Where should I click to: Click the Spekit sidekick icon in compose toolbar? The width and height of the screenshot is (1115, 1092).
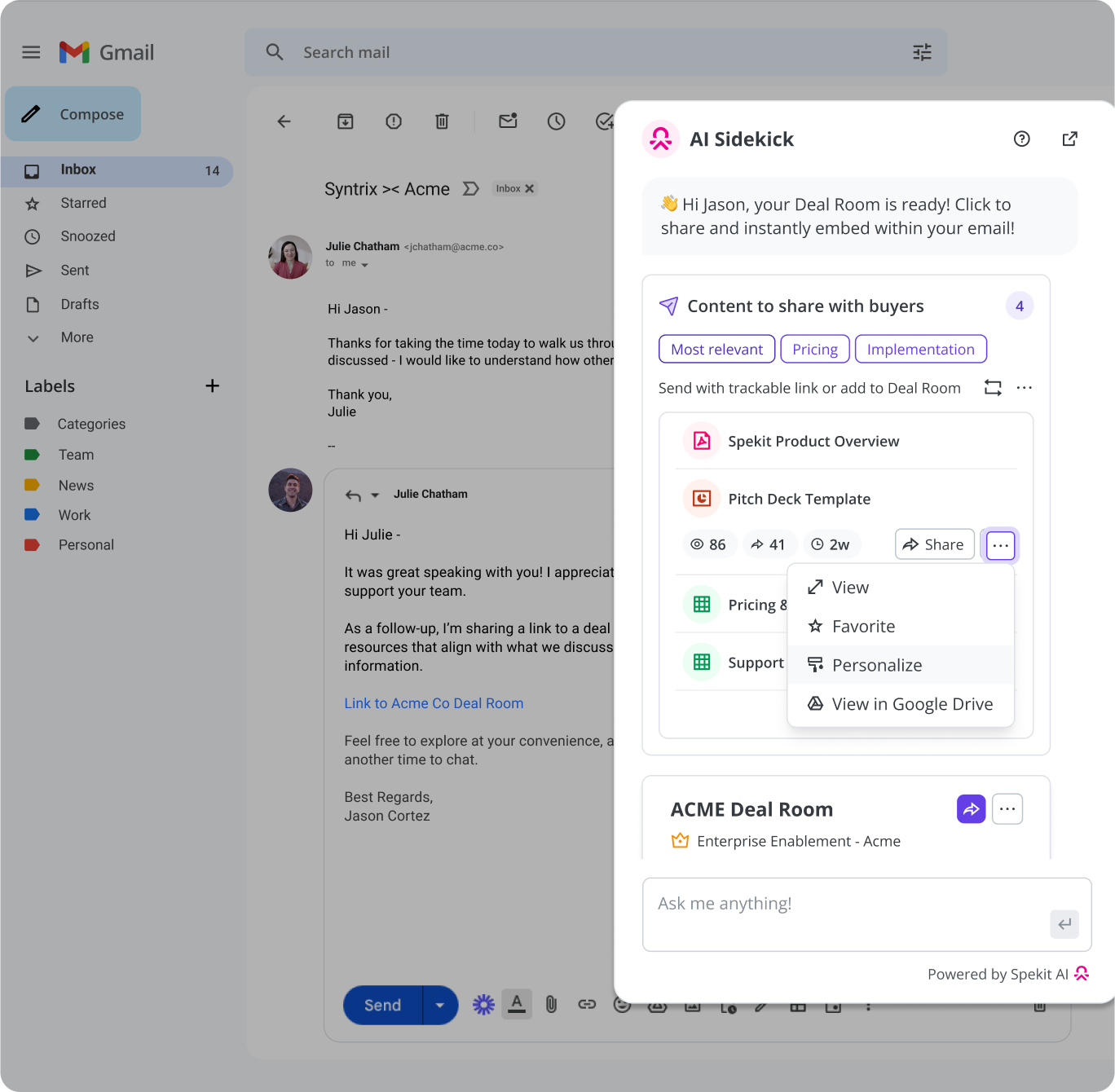[x=484, y=1005]
